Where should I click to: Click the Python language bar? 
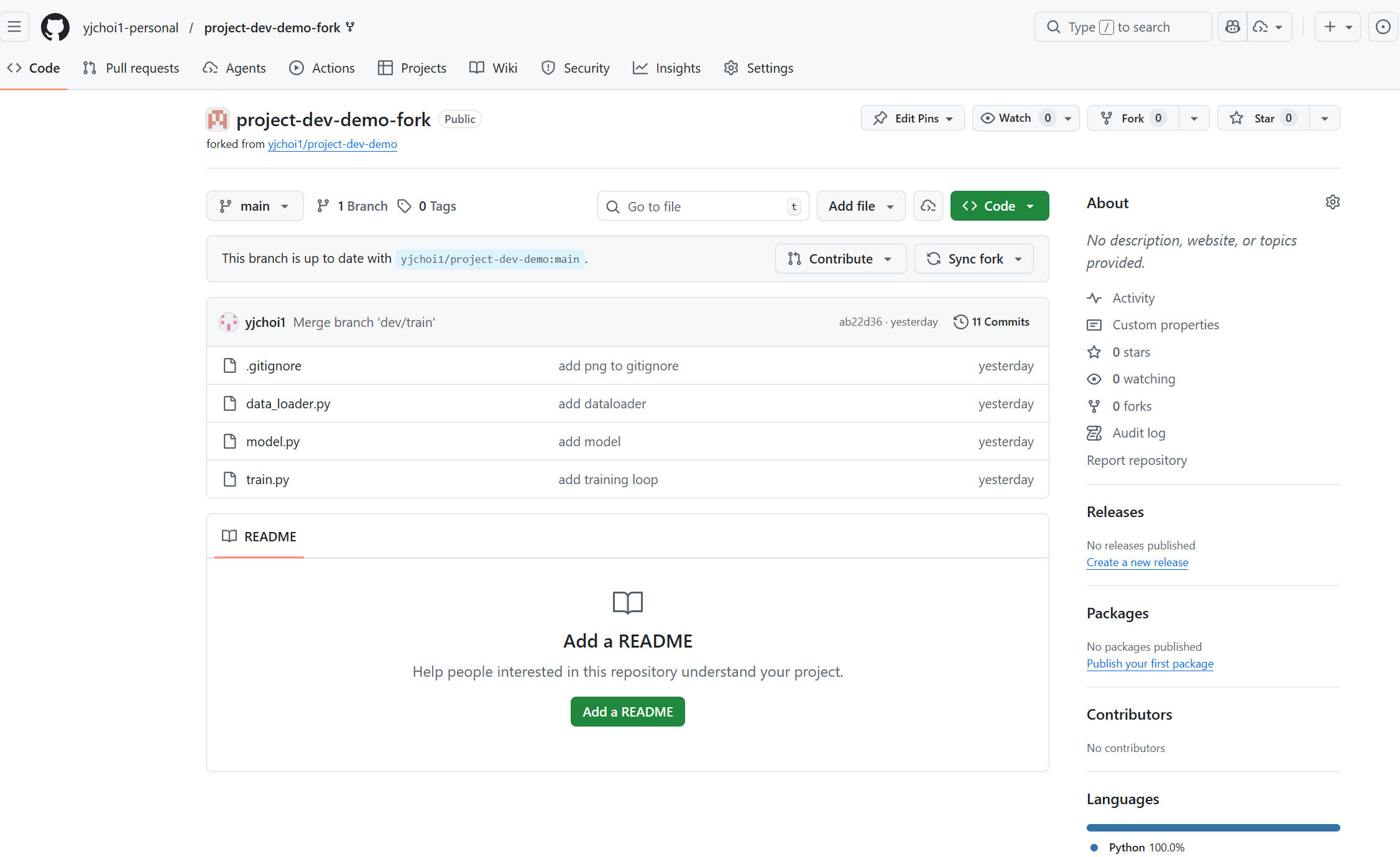1212,828
